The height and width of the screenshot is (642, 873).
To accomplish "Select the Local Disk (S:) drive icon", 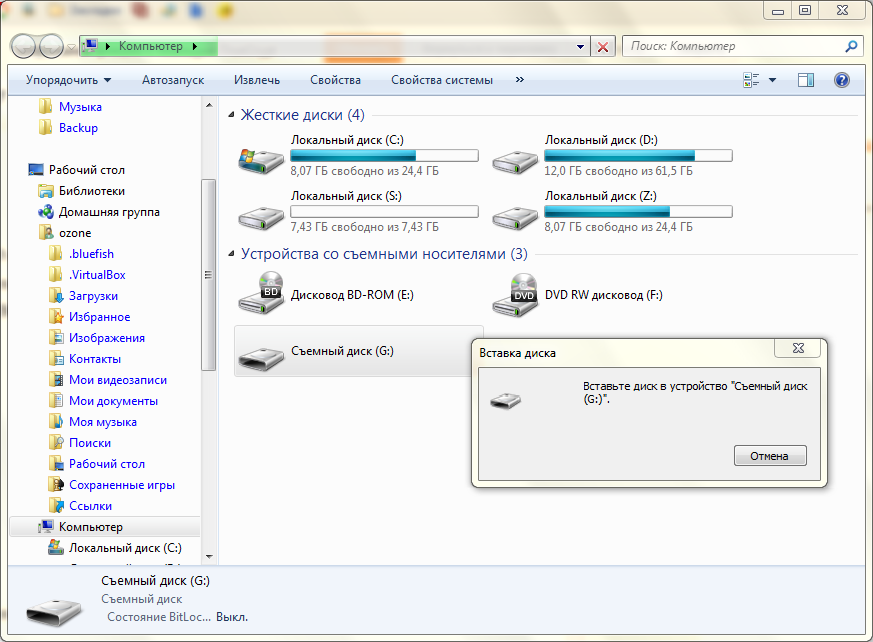I will pyautogui.click(x=261, y=218).
